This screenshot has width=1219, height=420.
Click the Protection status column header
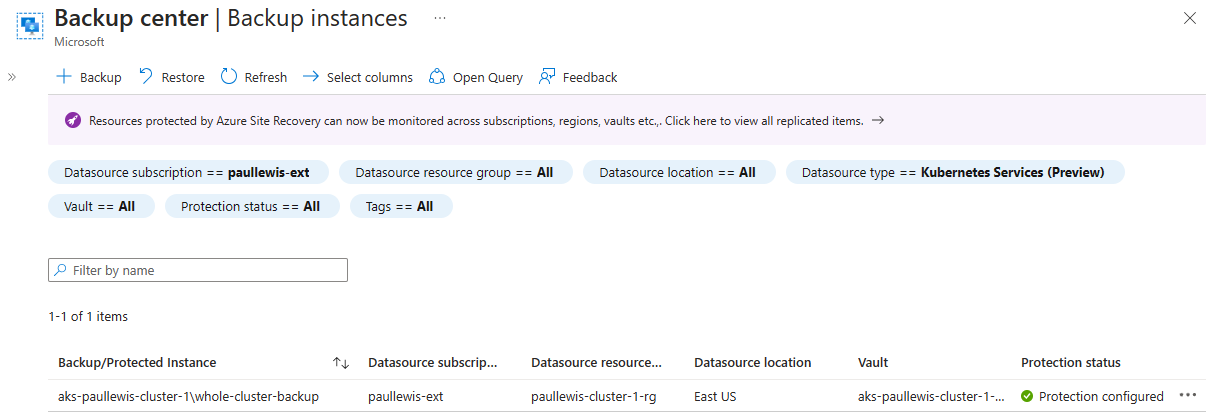[x=1071, y=362]
